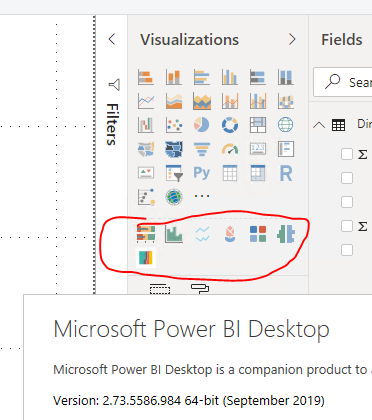Check the first sigma field checkbox
Screen dimensions: 372x420
[x=347, y=154]
